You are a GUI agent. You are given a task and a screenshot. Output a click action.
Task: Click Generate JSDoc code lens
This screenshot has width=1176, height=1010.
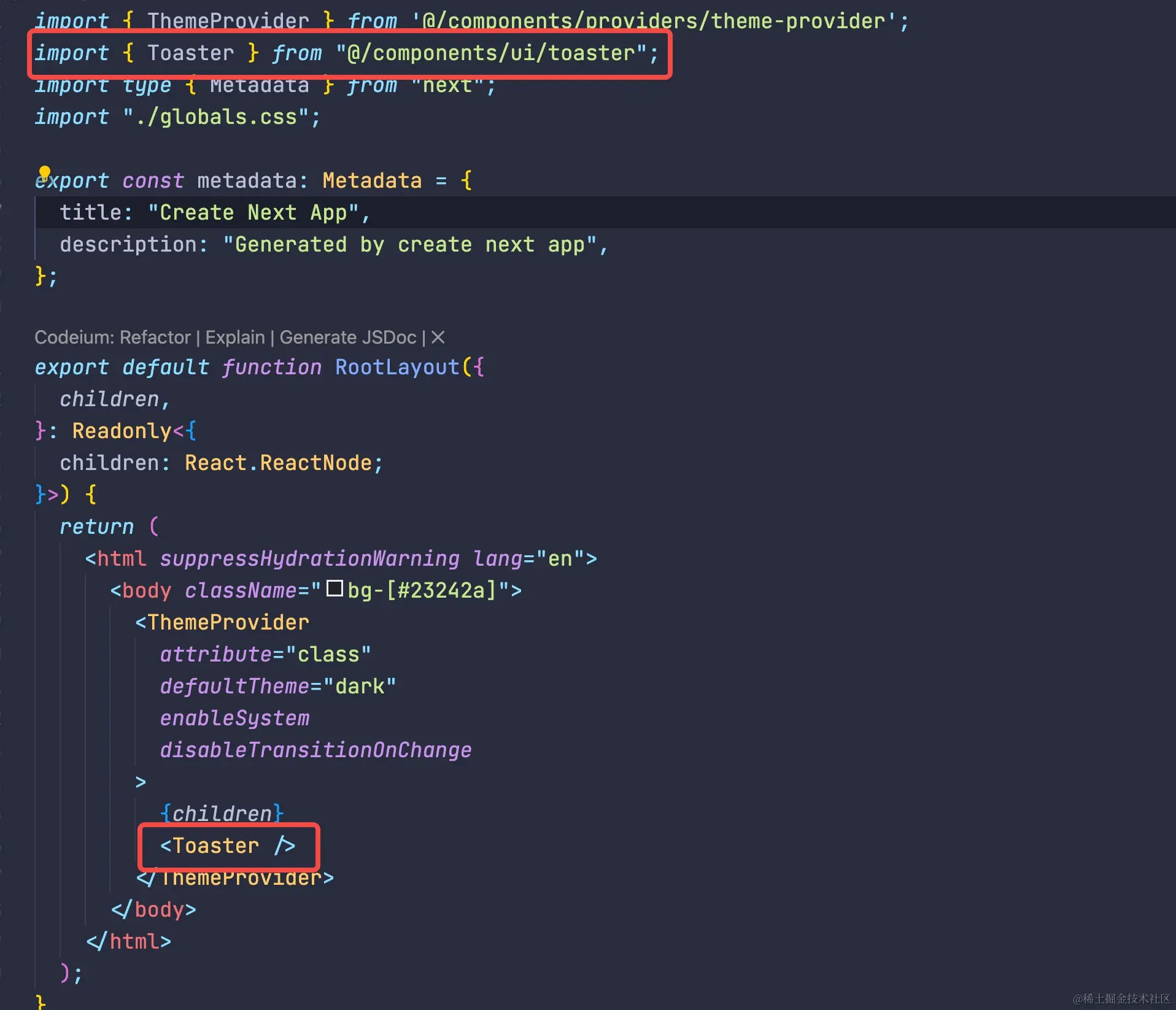point(348,337)
